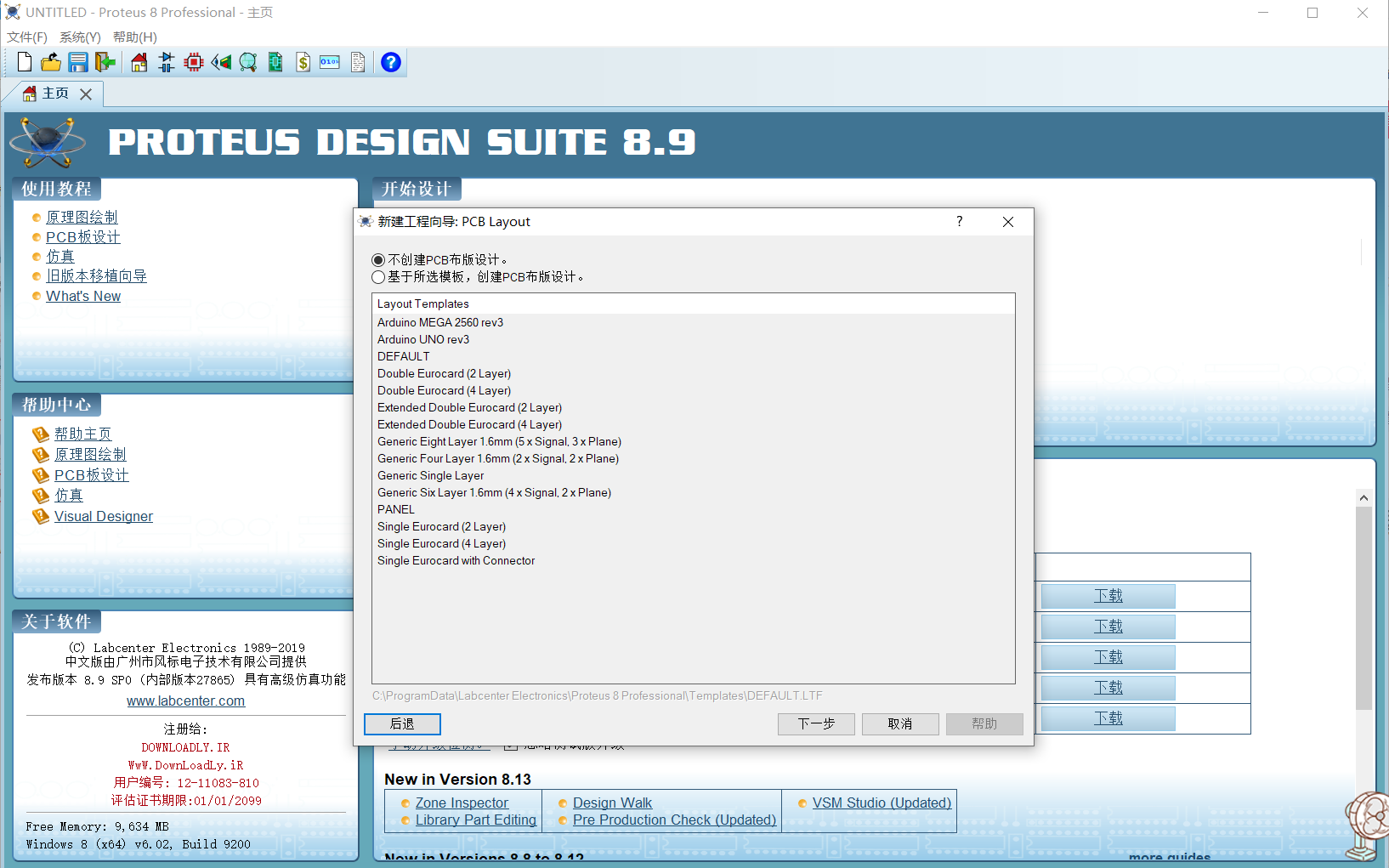Close the 新建工程向导 dialog
Viewport: 1389px width, 868px height.
(1008, 221)
